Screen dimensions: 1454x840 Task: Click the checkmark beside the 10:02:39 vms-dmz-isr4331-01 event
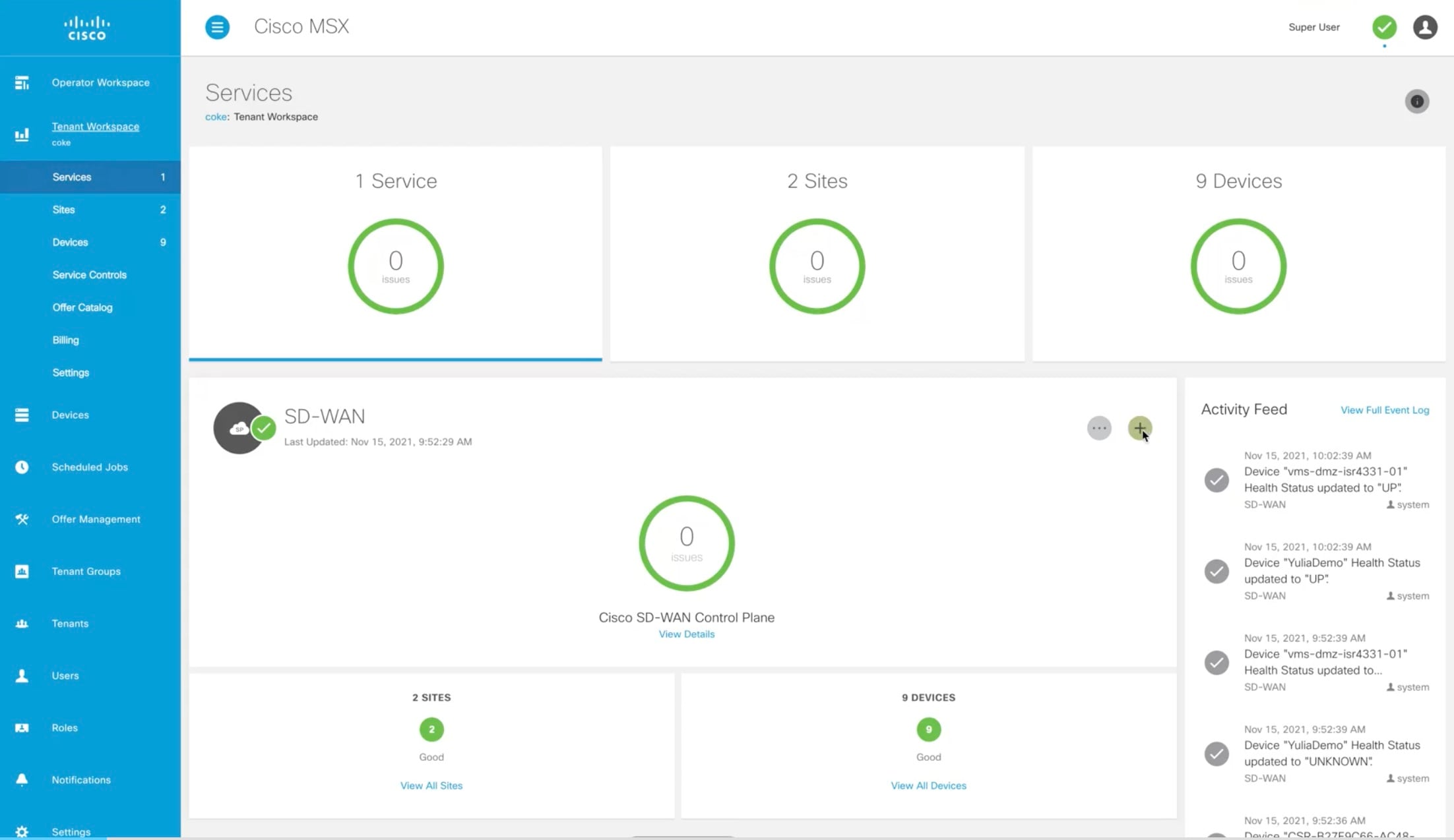(x=1217, y=480)
